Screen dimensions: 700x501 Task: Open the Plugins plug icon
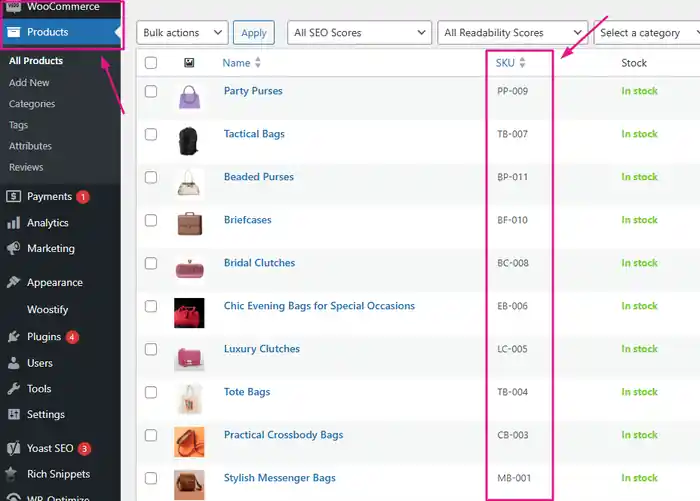tap(13, 336)
